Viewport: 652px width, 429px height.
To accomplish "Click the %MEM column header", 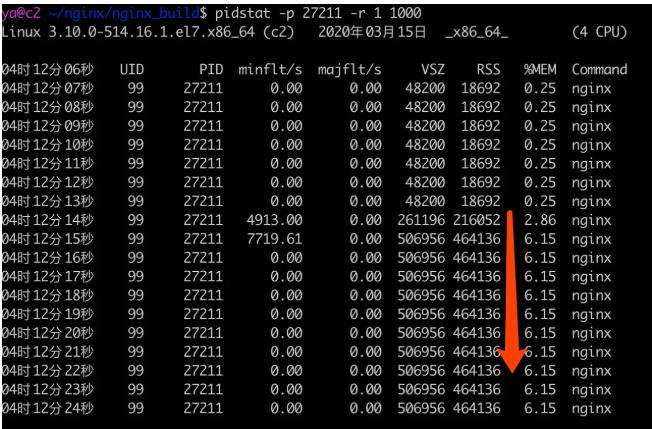I will click(x=540, y=70).
